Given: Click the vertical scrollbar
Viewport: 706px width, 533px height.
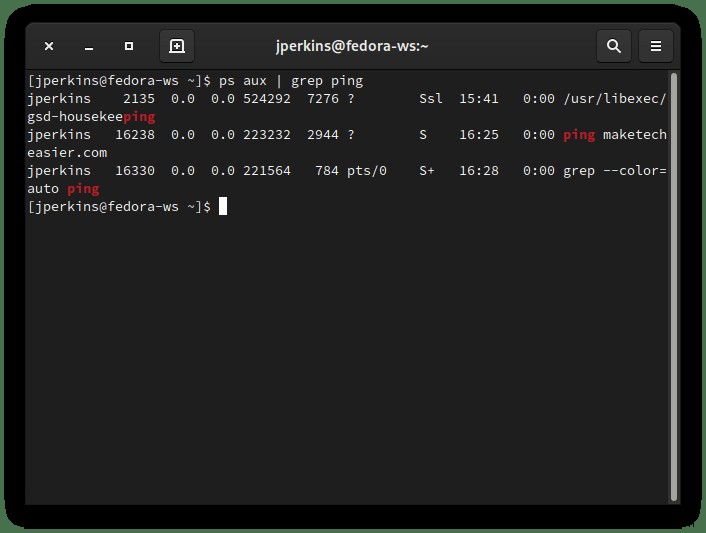Looking at the screenshot, I should [674, 287].
